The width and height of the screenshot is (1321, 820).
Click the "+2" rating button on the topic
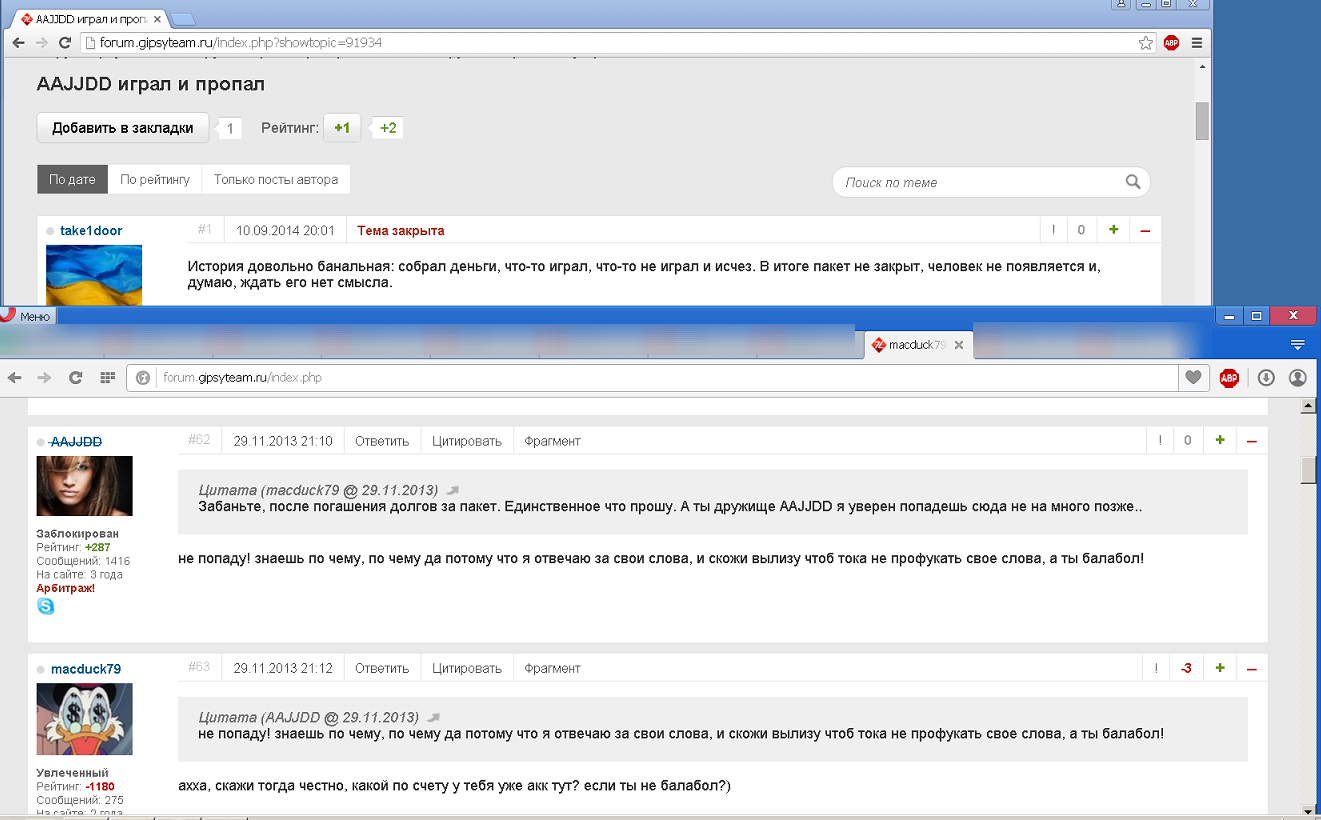point(388,128)
